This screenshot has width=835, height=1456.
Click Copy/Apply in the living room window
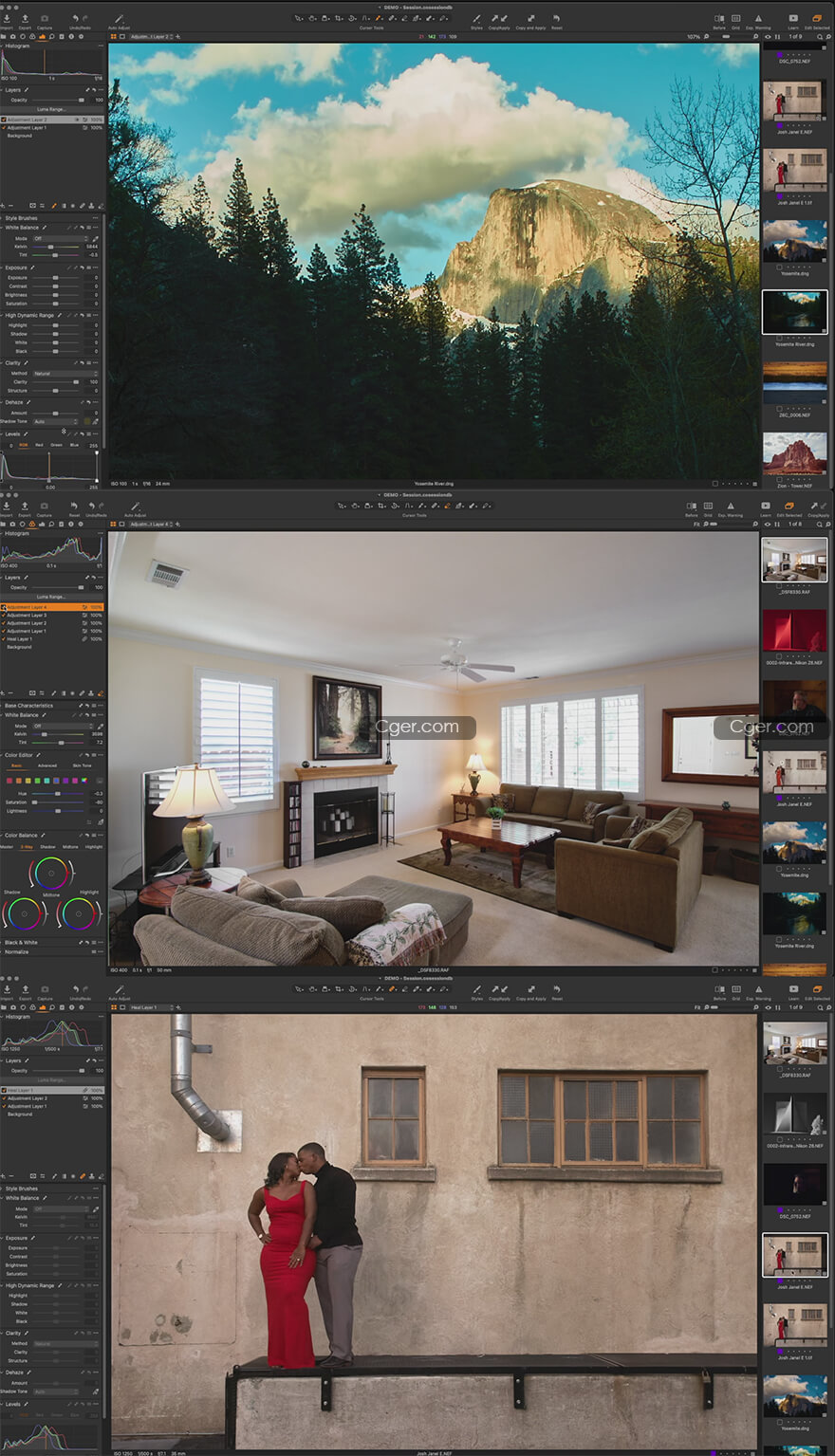coord(818,507)
